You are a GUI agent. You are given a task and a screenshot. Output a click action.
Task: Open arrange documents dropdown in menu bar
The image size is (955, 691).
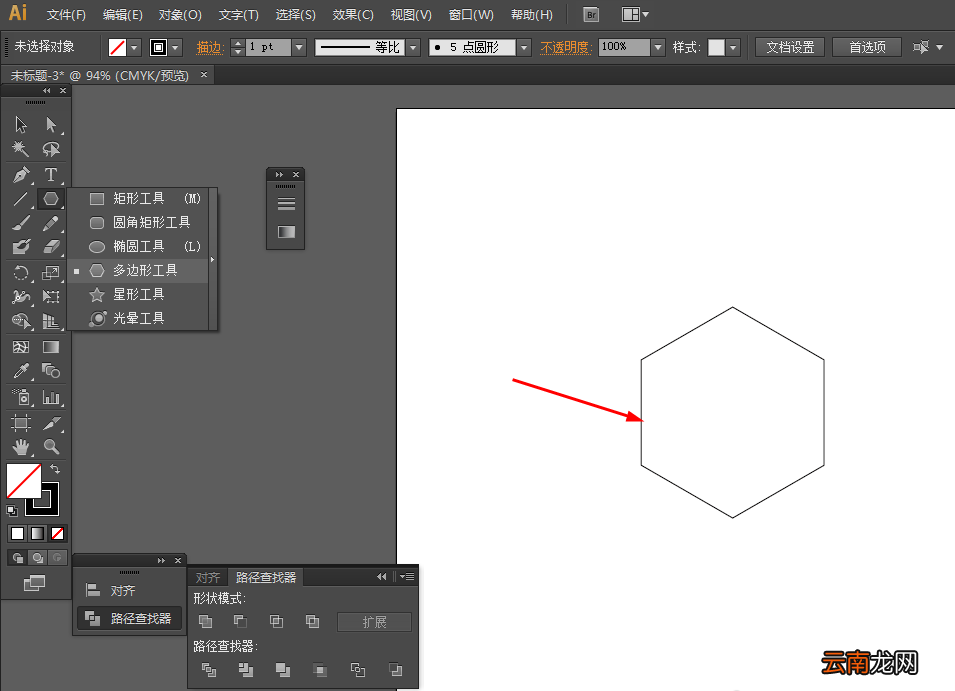point(635,15)
